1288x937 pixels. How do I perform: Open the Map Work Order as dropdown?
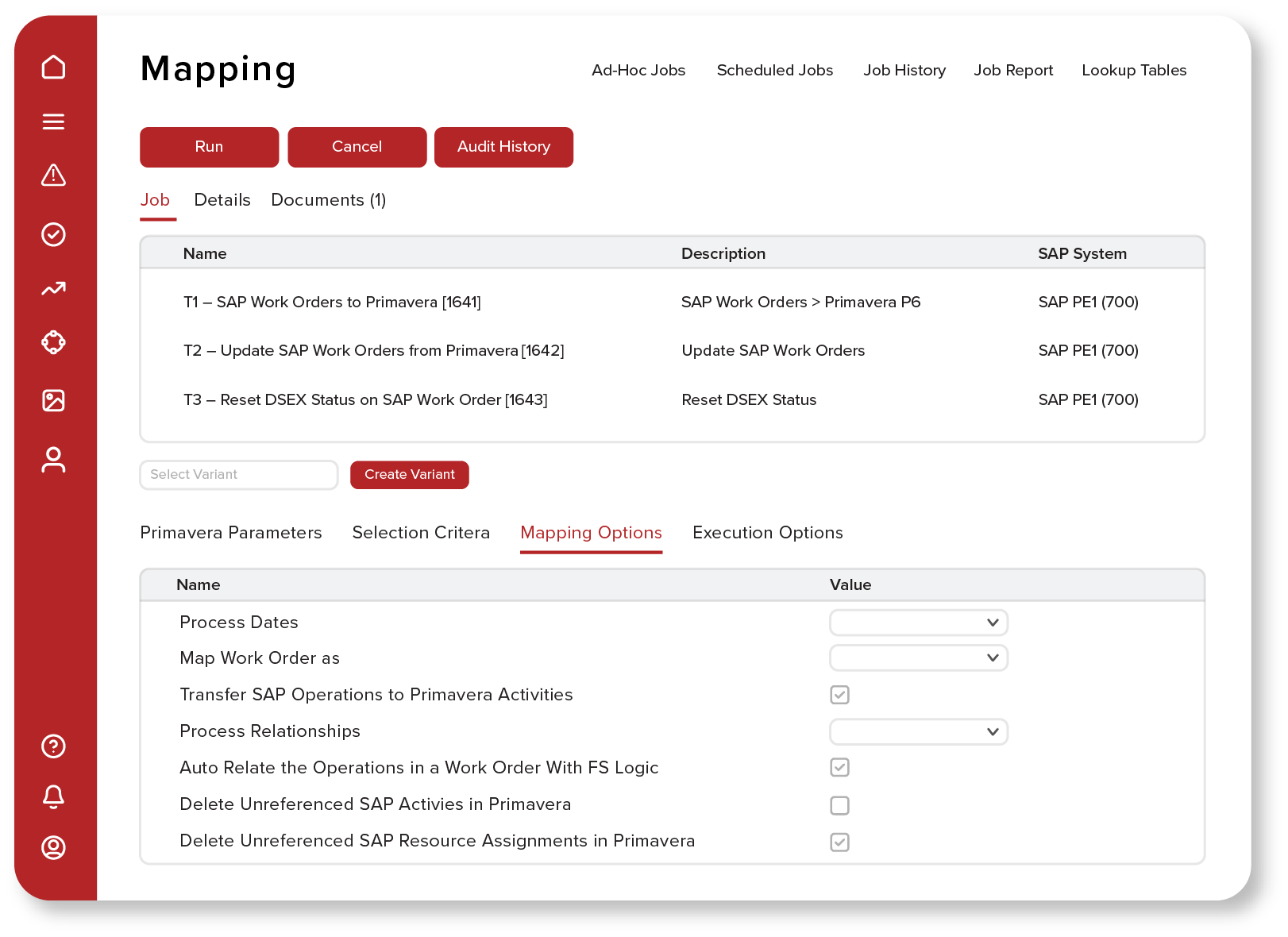pyautogui.click(x=919, y=658)
